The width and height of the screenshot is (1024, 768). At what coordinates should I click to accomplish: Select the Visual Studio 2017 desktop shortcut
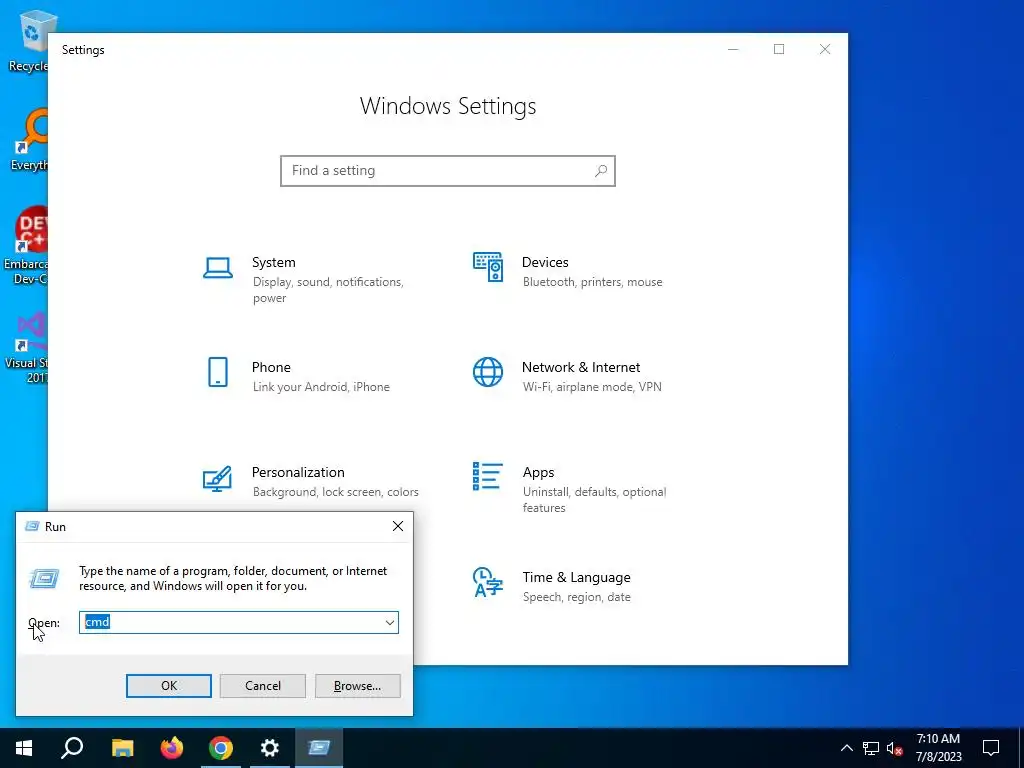coord(26,348)
